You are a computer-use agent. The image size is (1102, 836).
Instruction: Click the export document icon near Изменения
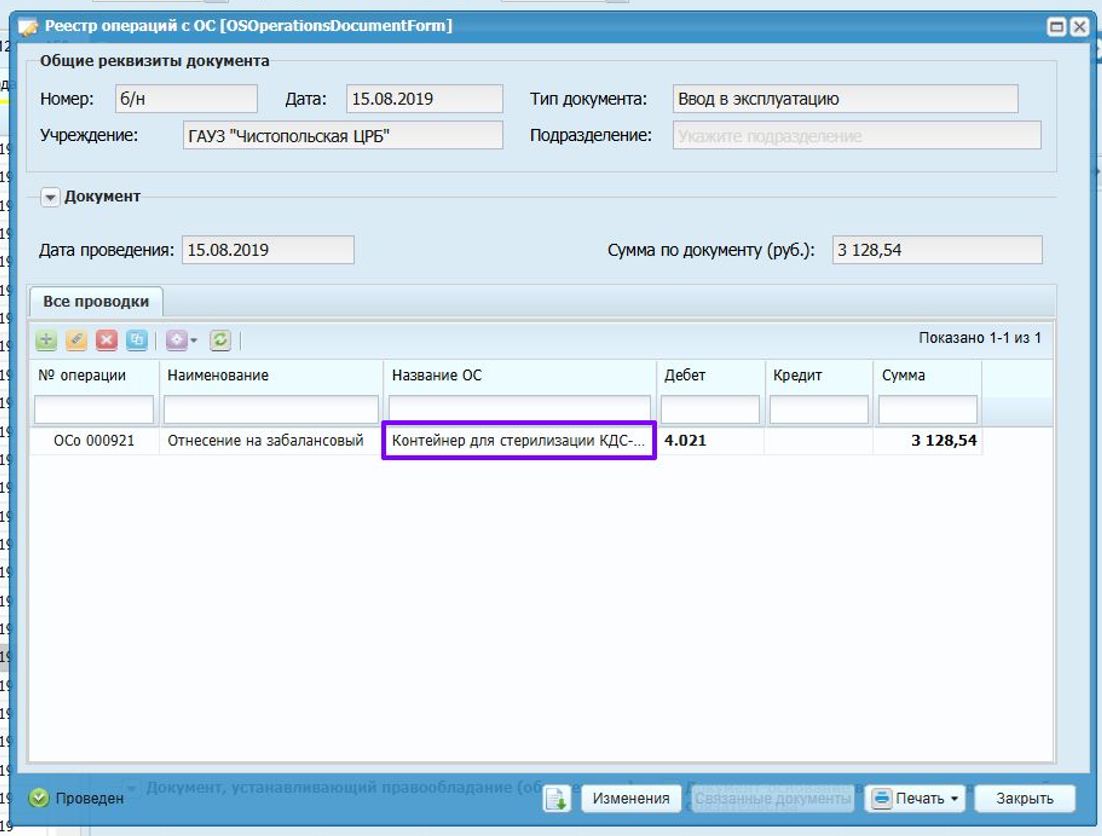[x=557, y=799]
